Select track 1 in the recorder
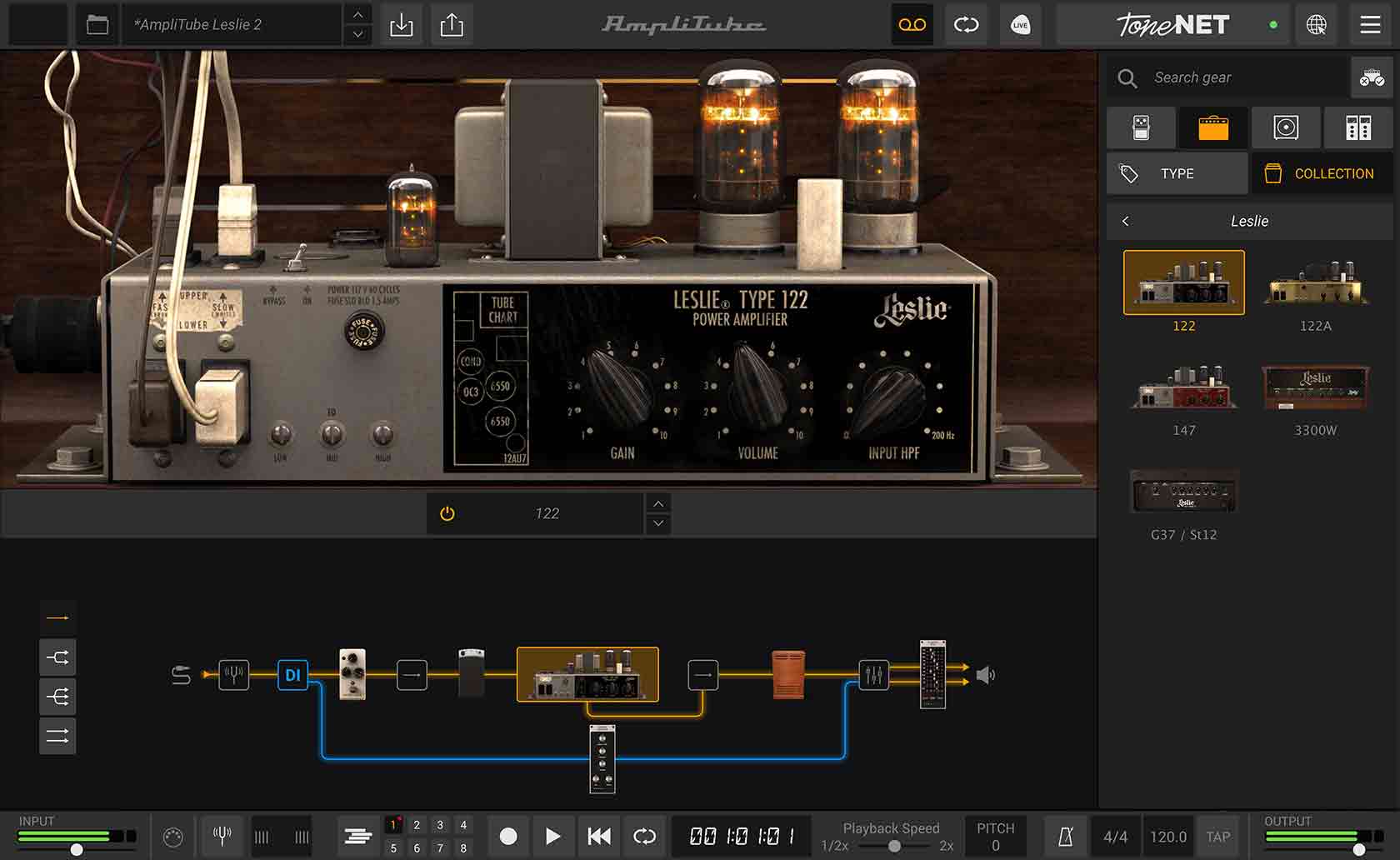Image resolution: width=1400 pixels, height=860 pixels. tap(393, 824)
